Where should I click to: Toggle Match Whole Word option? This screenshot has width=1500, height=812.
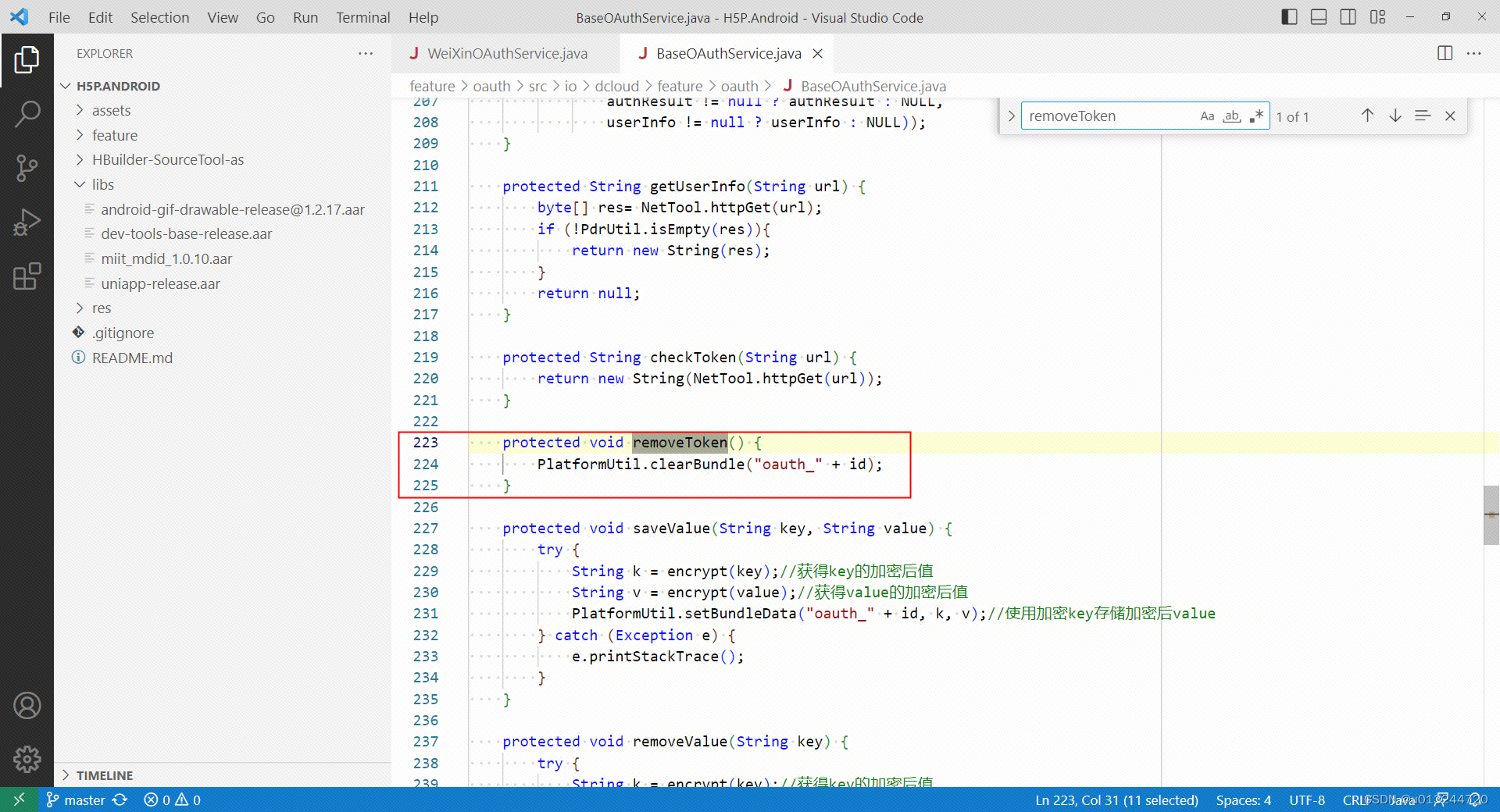(1232, 116)
